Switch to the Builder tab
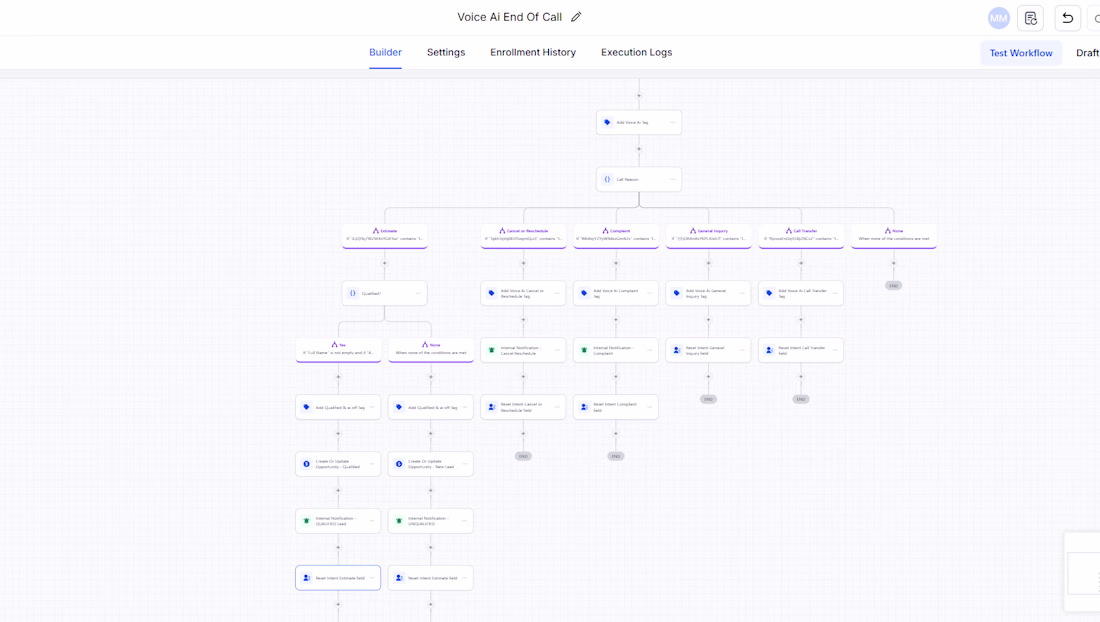Screen dimensions: 1100x622 pyautogui.click(x=385, y=53)
